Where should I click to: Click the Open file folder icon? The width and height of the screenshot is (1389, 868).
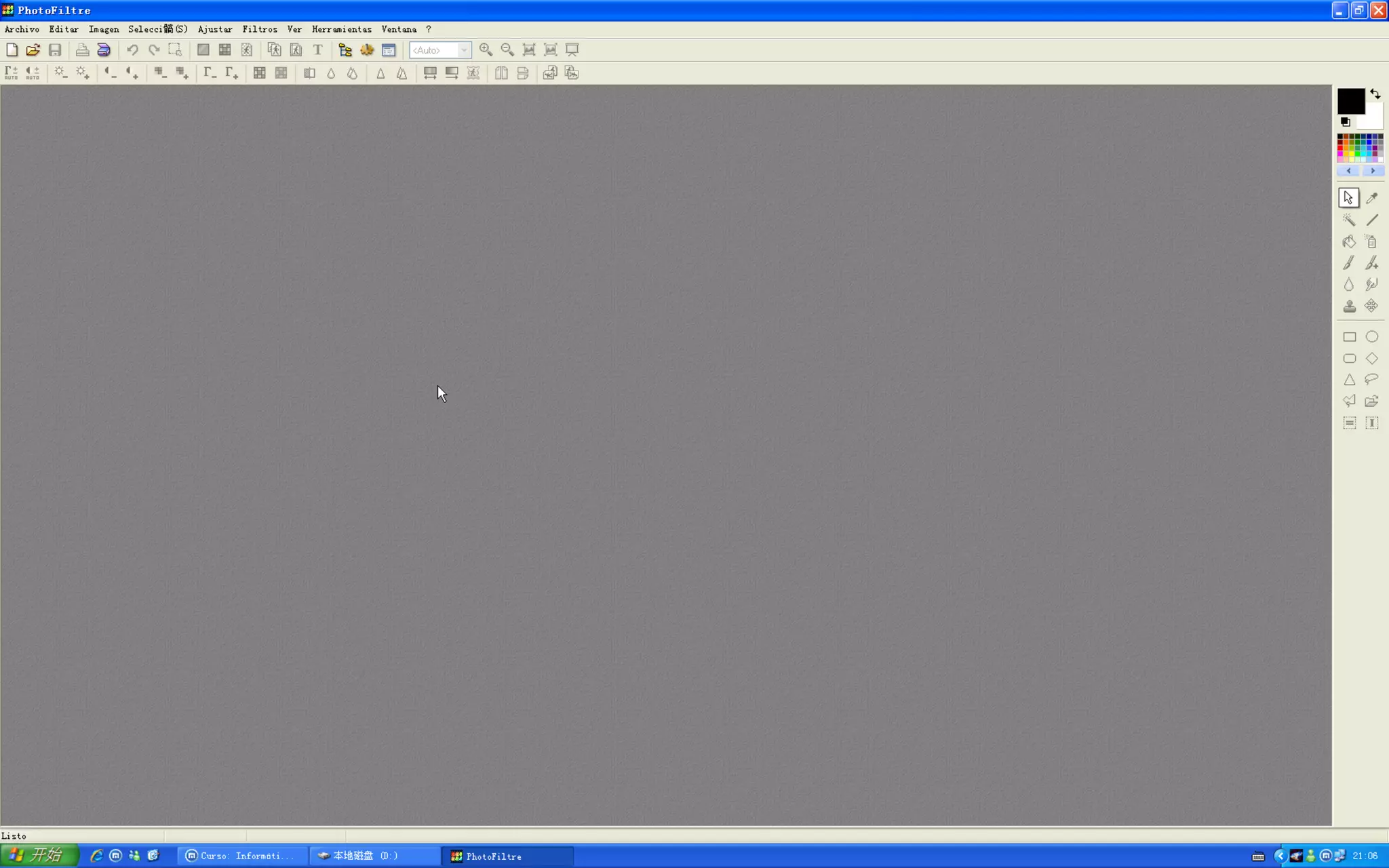pyautogui.click(x=33, y=50)
